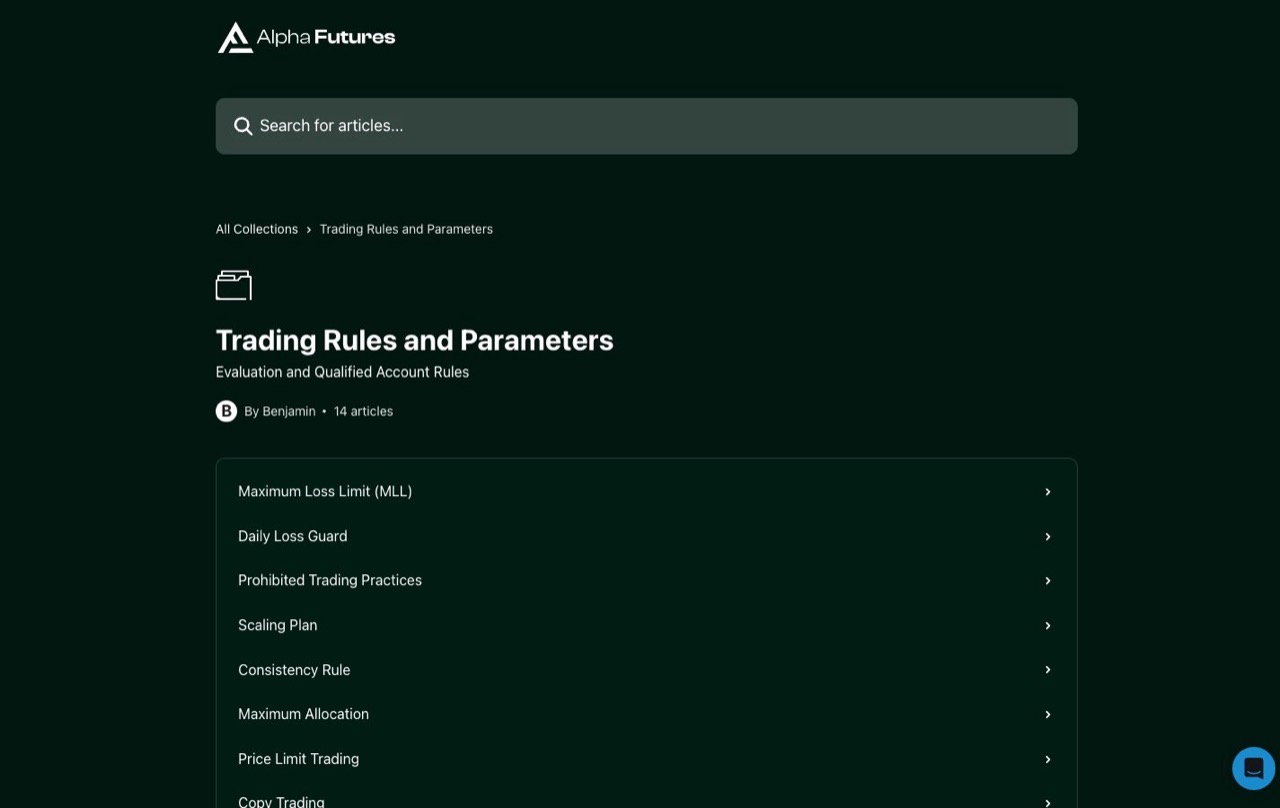
Task: Click chevron on Consistency Rule row
Action: pos(1048,670)
